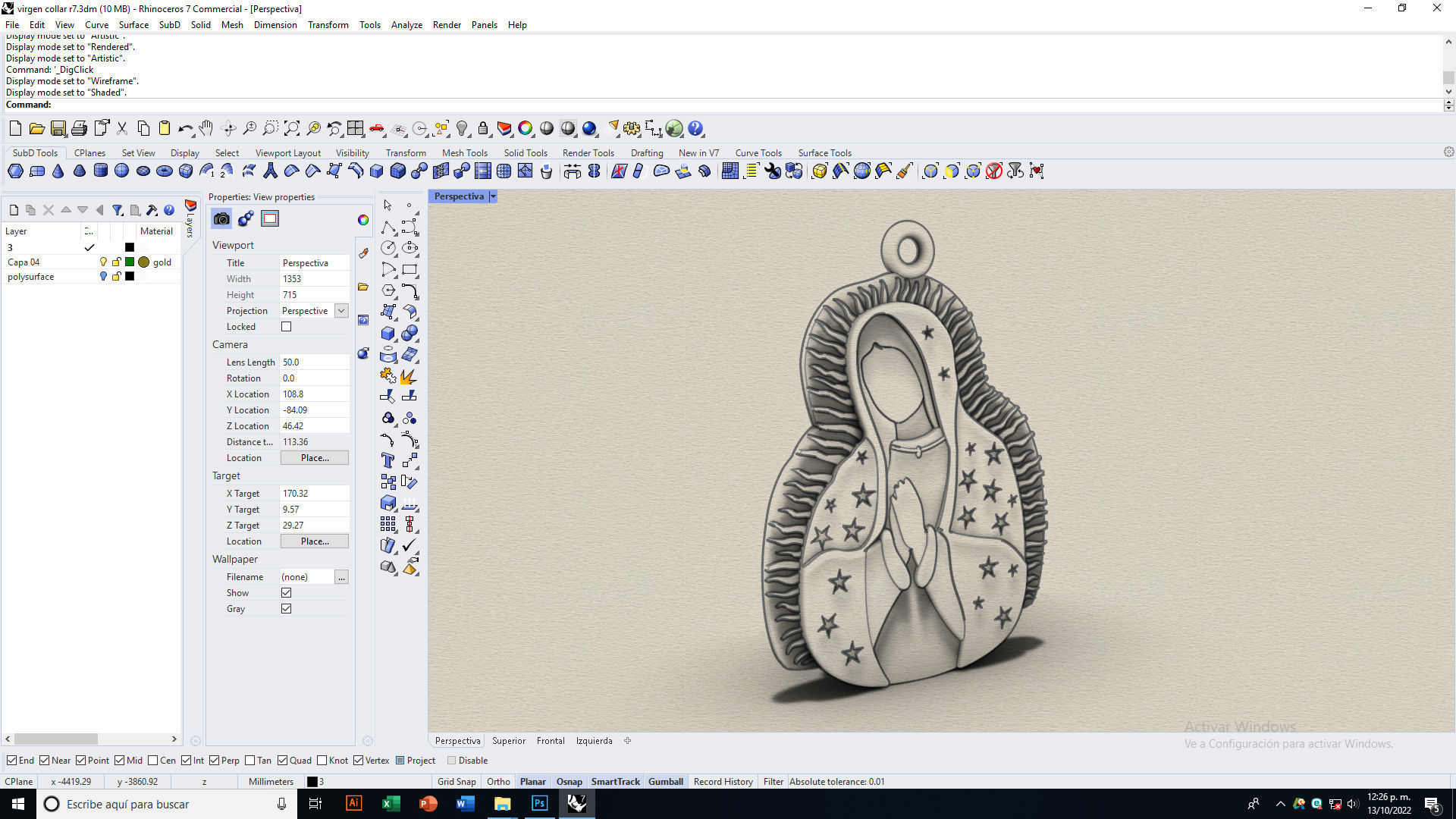Toggle the Wallpaper Show checkbox

[287, 593]
